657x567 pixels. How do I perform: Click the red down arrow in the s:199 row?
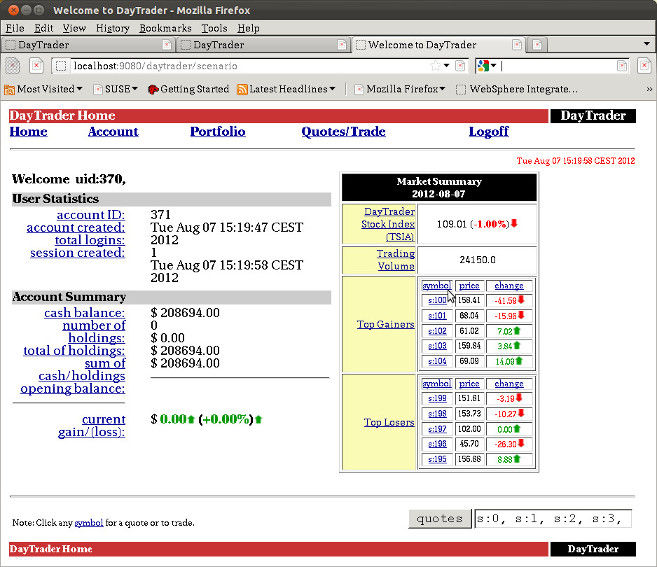point(519,398)
